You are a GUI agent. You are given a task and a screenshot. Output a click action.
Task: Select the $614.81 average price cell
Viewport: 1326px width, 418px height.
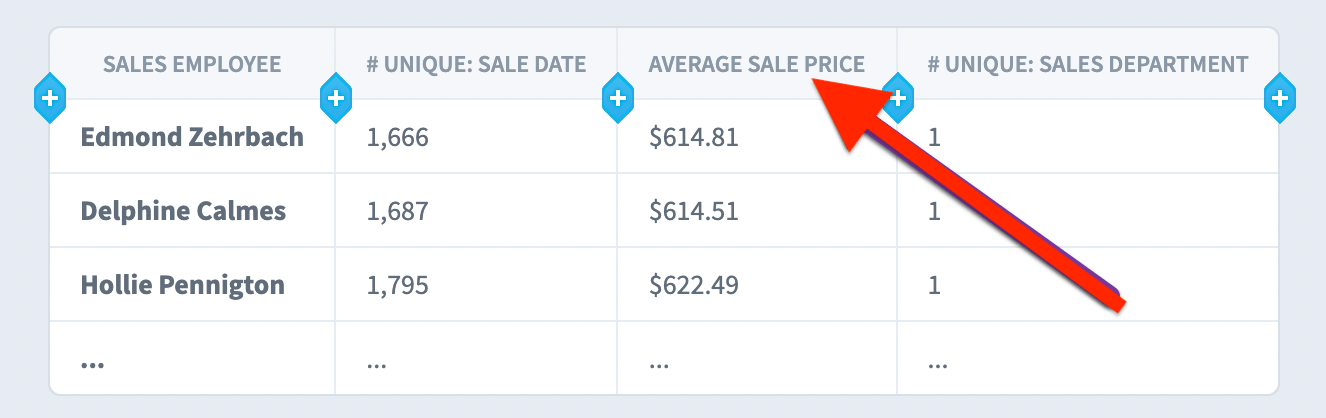point(694,137)
